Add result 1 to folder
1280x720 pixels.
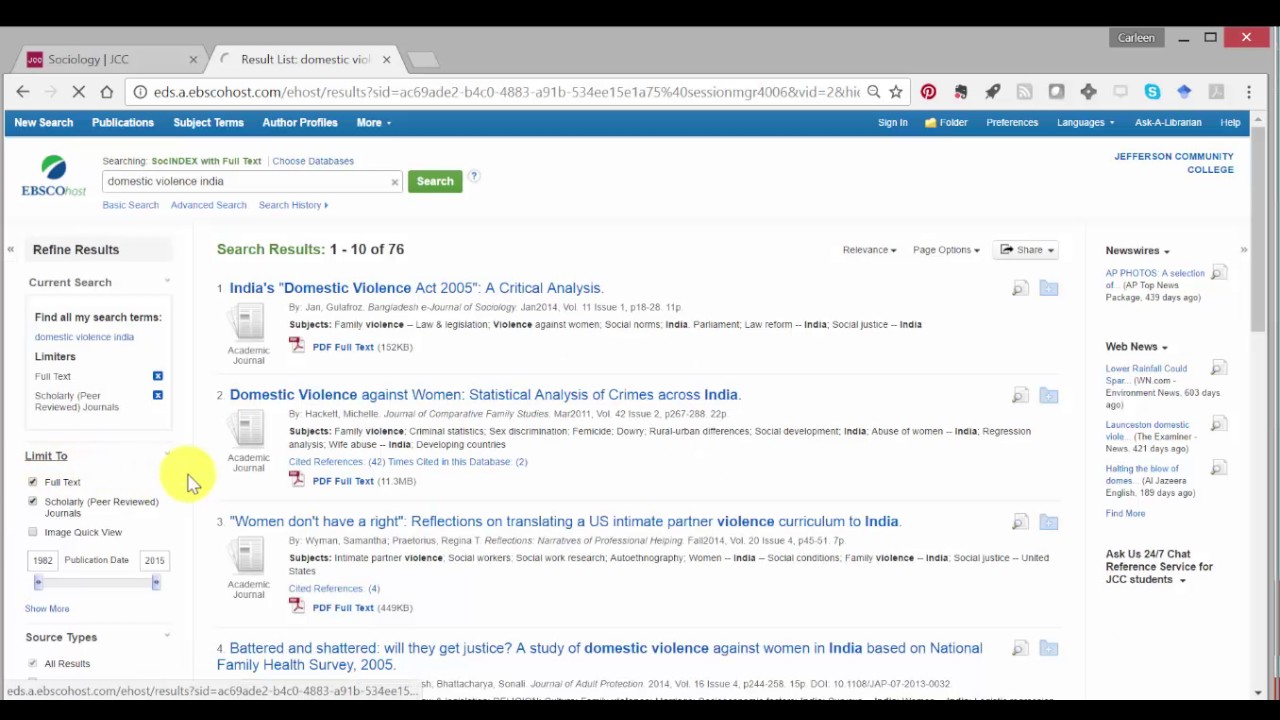[1048, 289]
